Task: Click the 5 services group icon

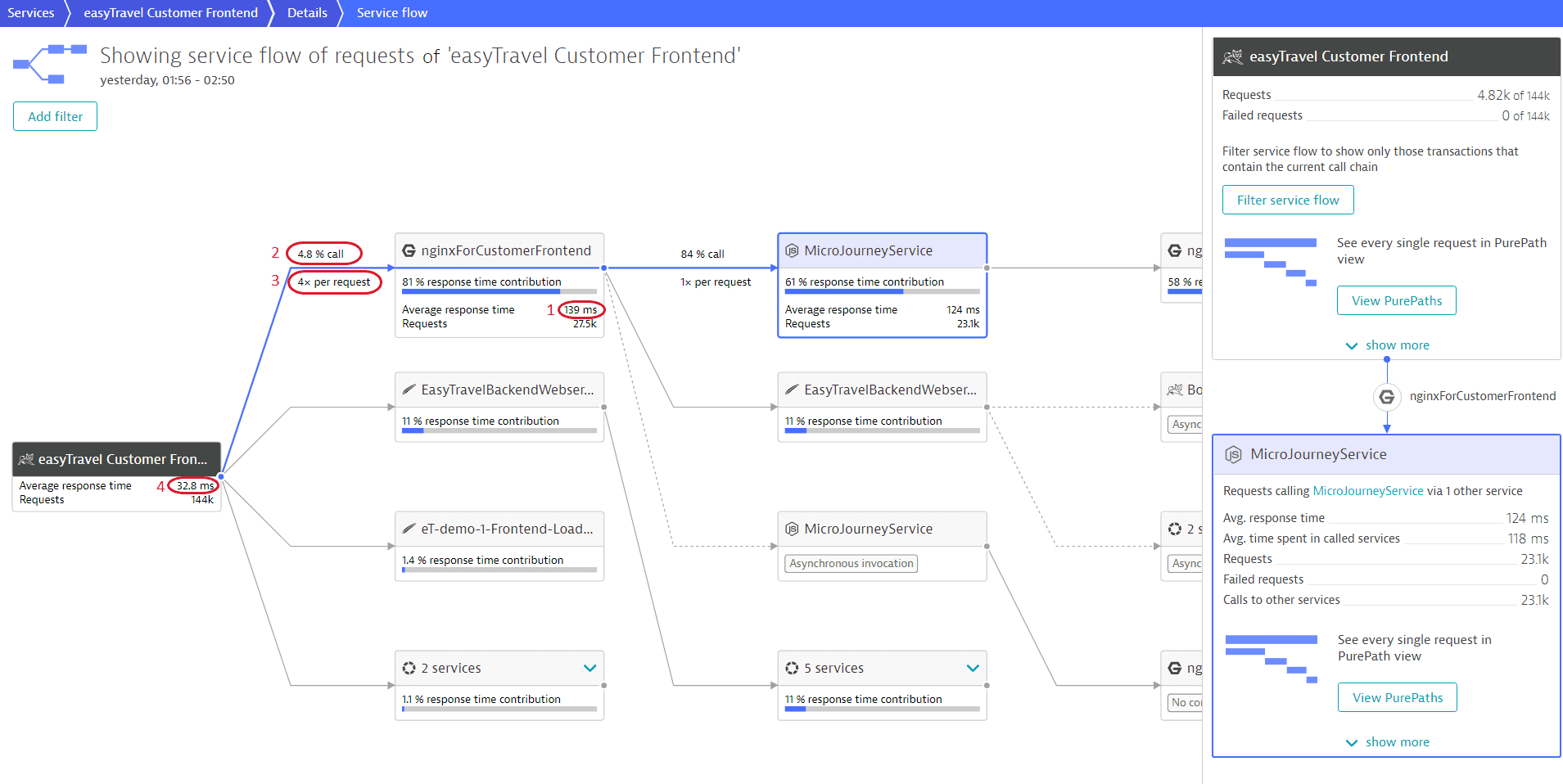Action: [x=792, y=668]
